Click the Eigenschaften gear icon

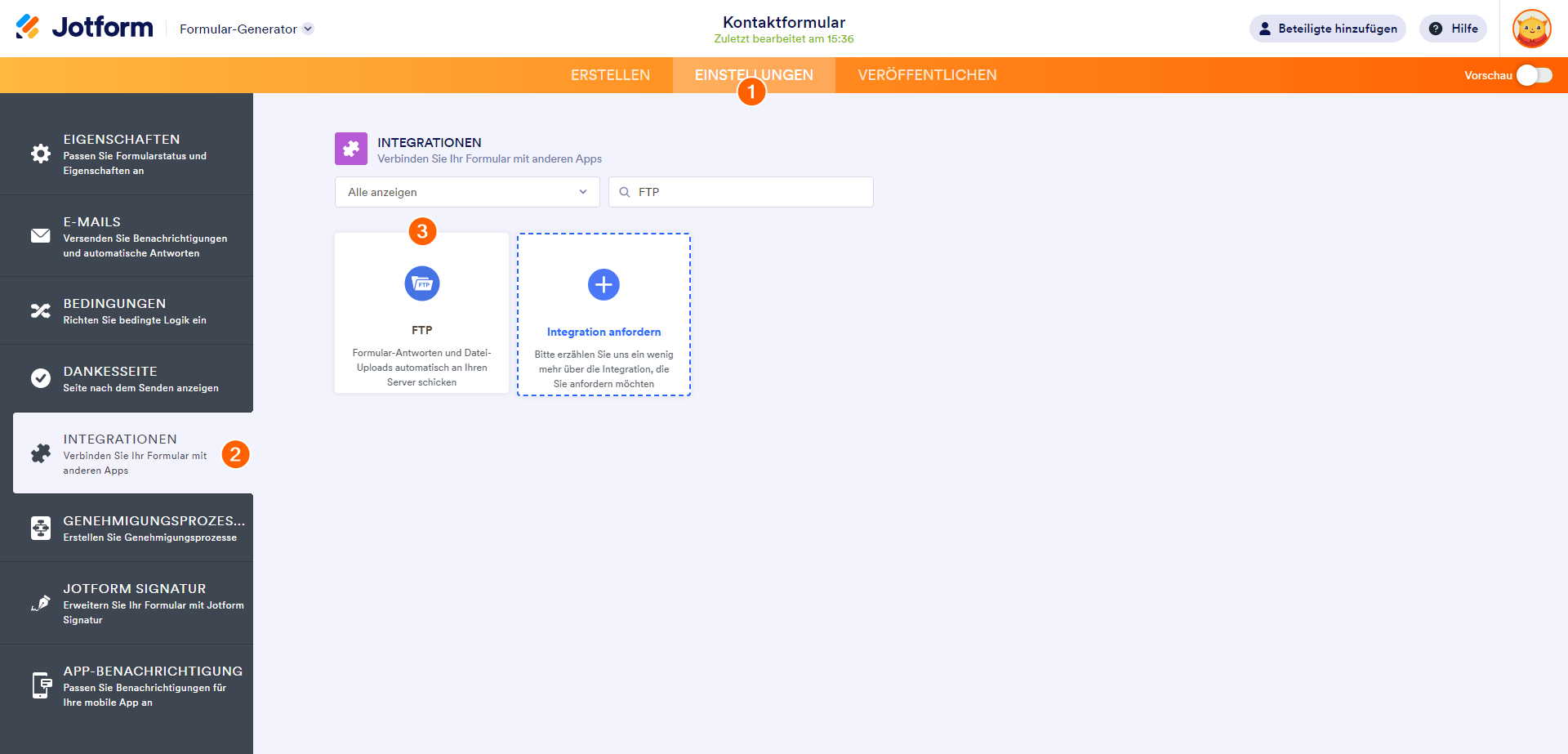41,154
